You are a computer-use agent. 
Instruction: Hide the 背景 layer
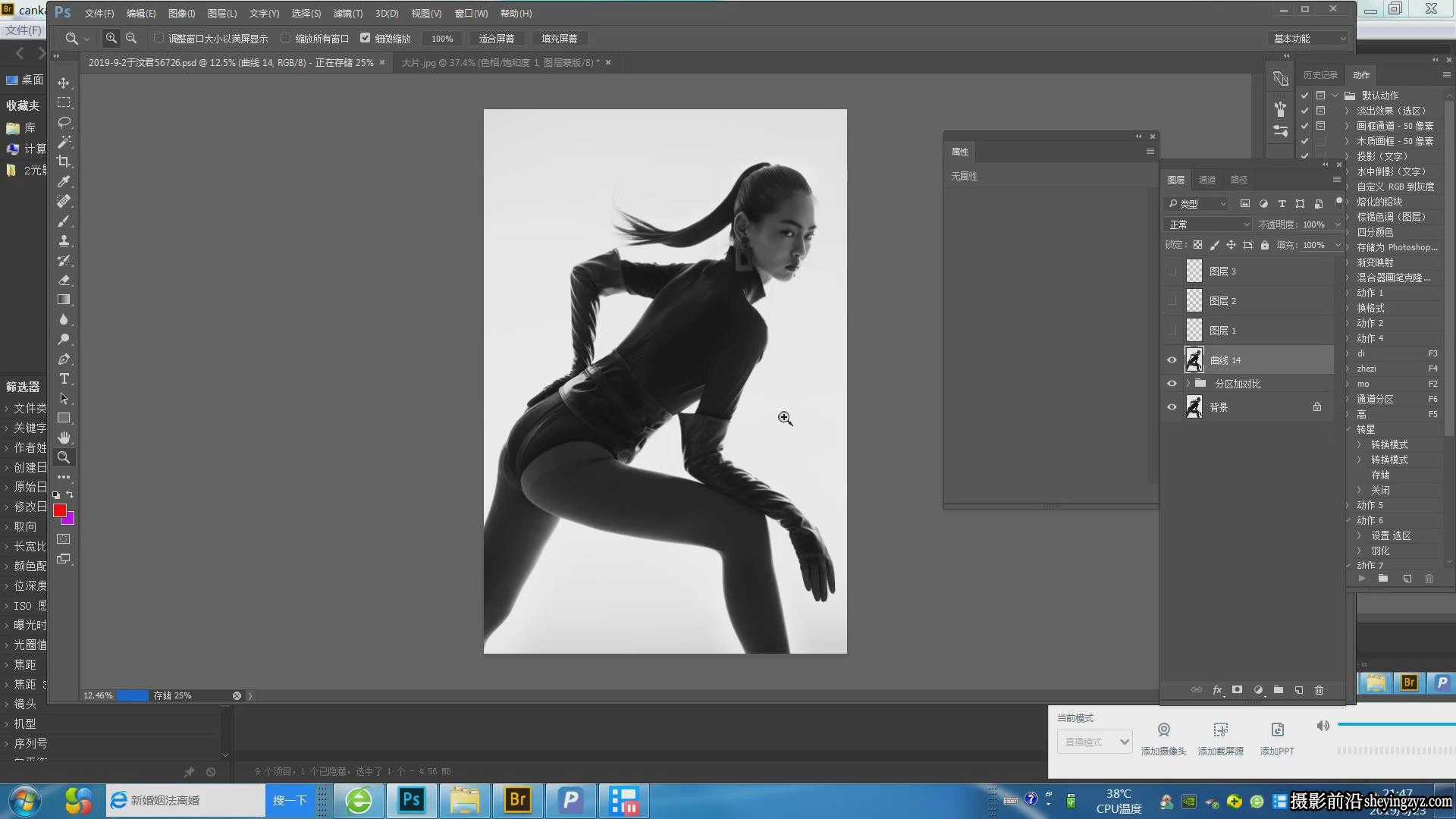tap(1172, 407)
